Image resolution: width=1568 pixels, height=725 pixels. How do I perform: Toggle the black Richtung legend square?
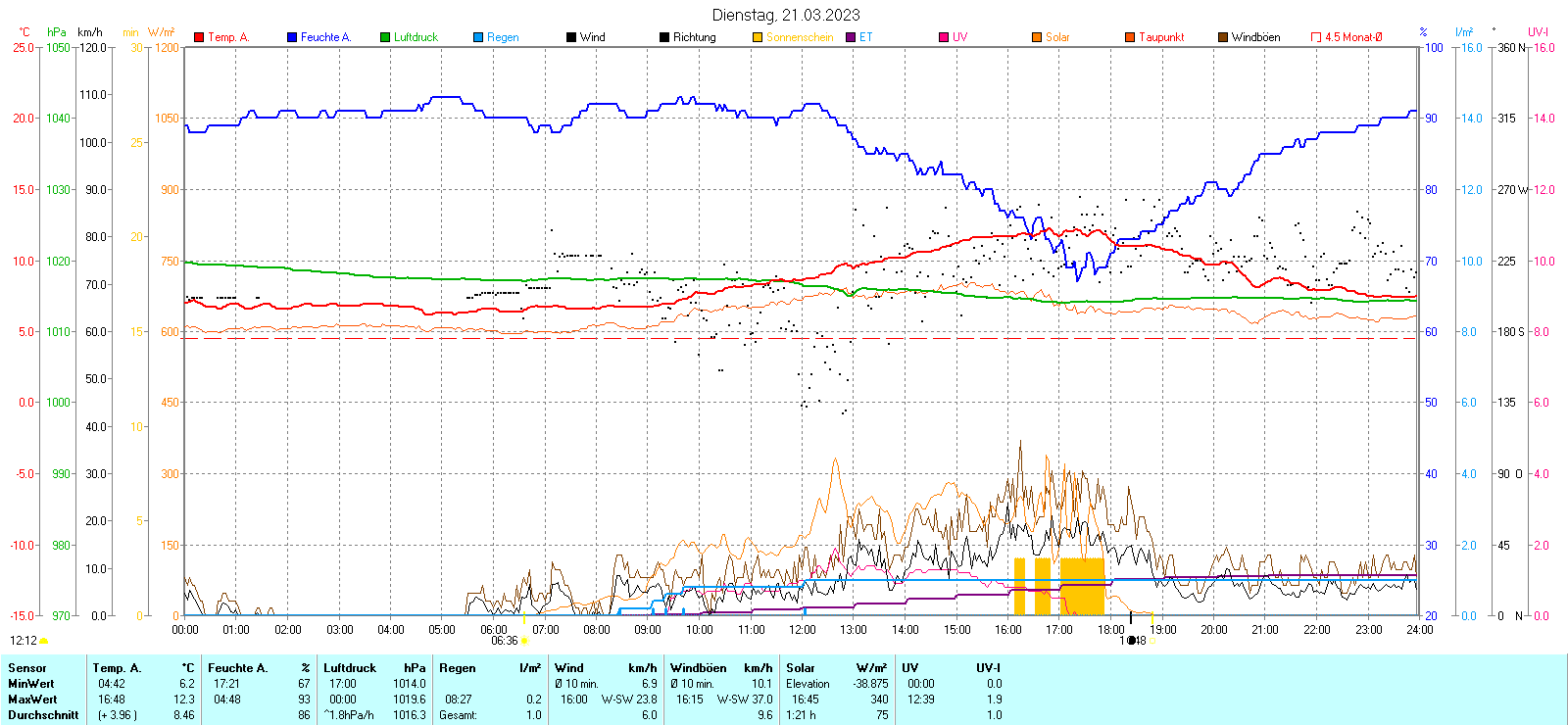pos(664,37)
